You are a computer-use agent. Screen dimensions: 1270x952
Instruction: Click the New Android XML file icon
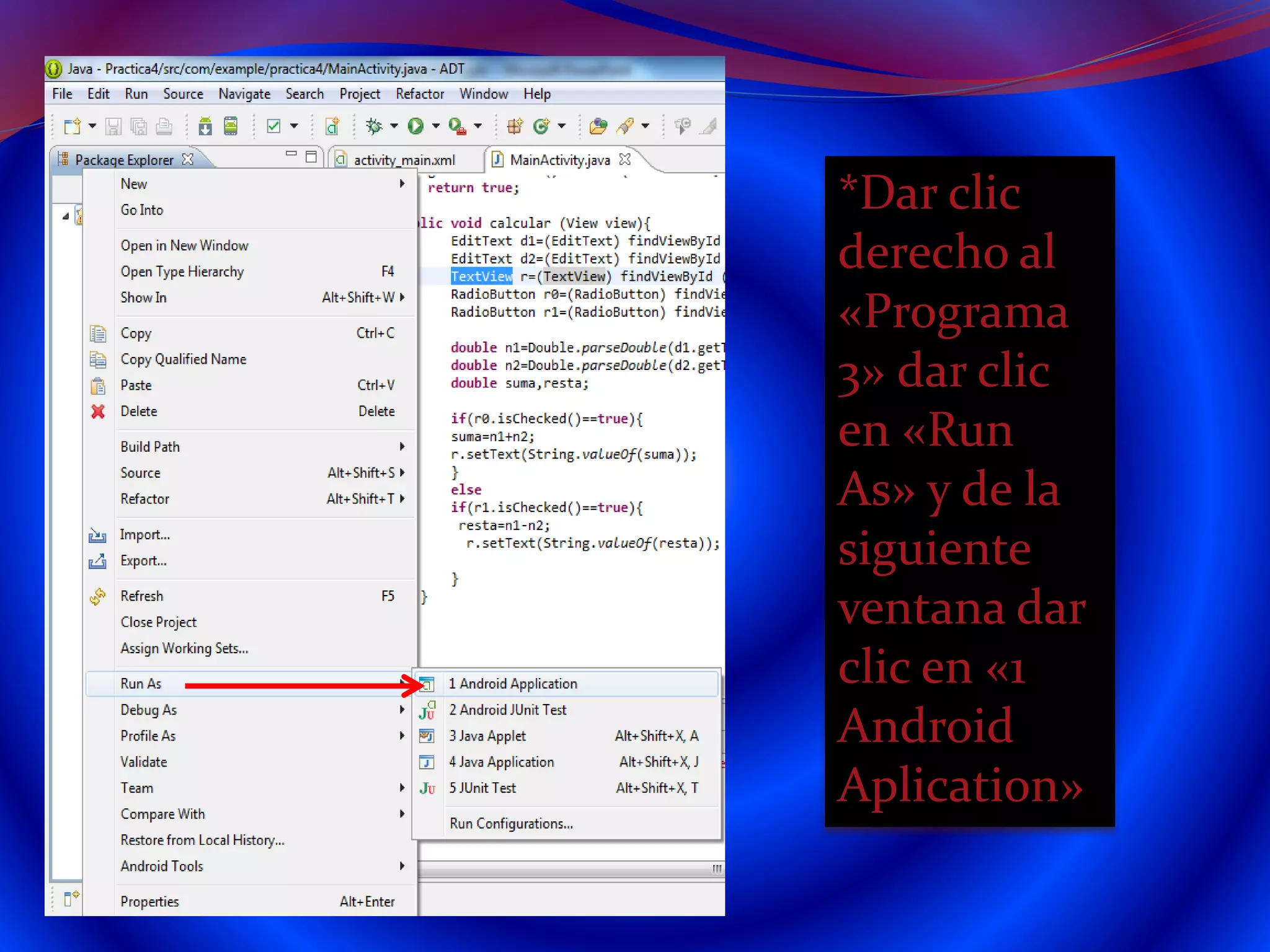click(332, 126)
